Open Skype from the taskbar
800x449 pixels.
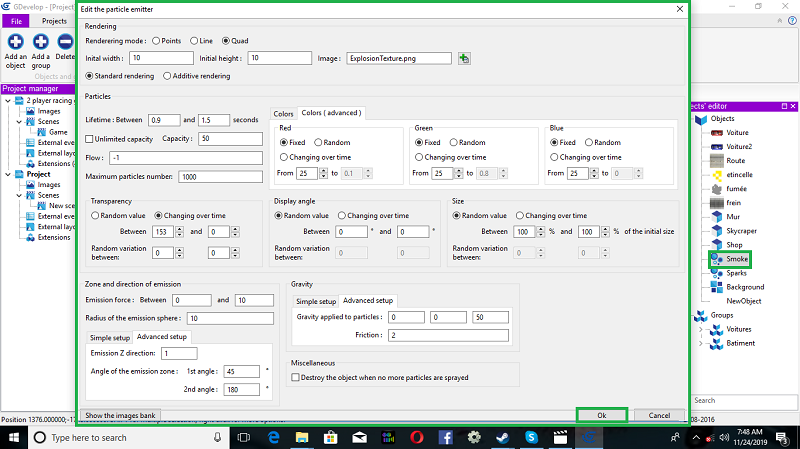532,437
